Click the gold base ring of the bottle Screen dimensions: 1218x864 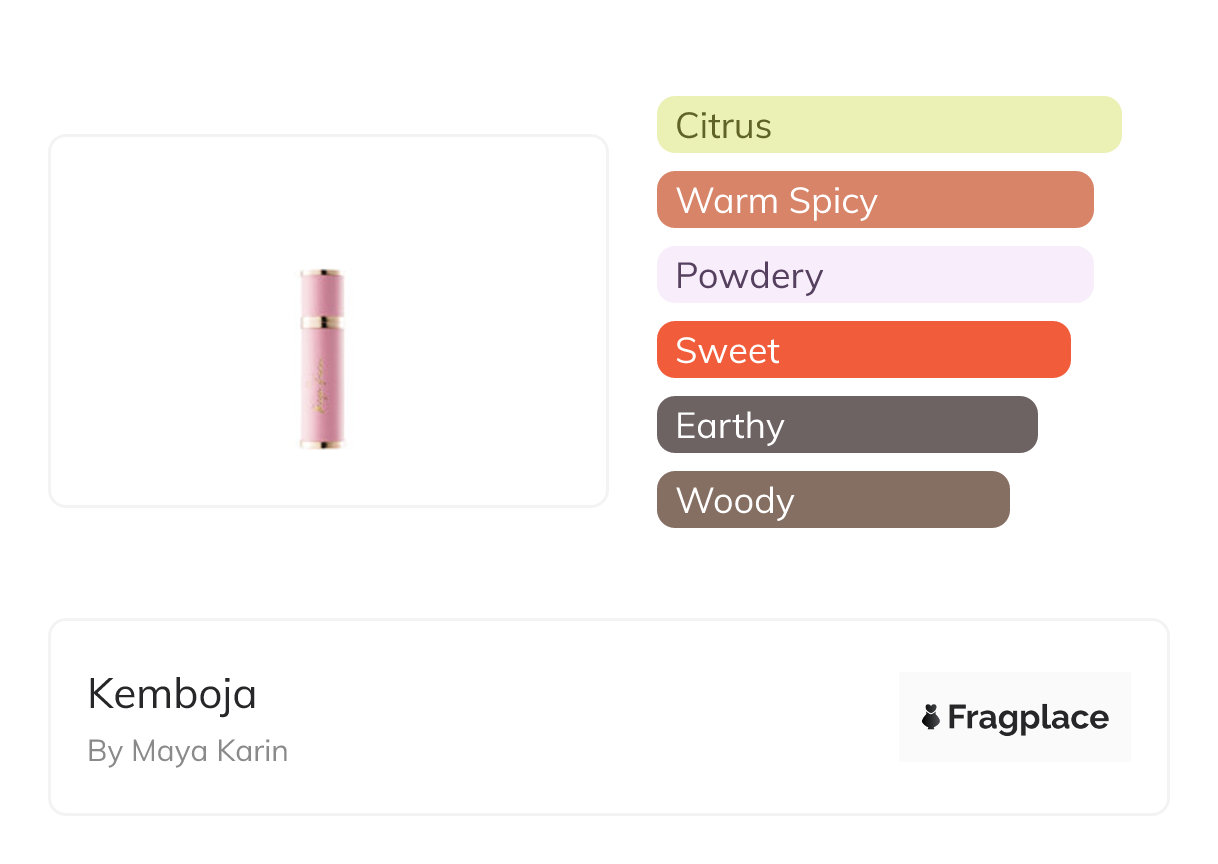pos(321,443)
